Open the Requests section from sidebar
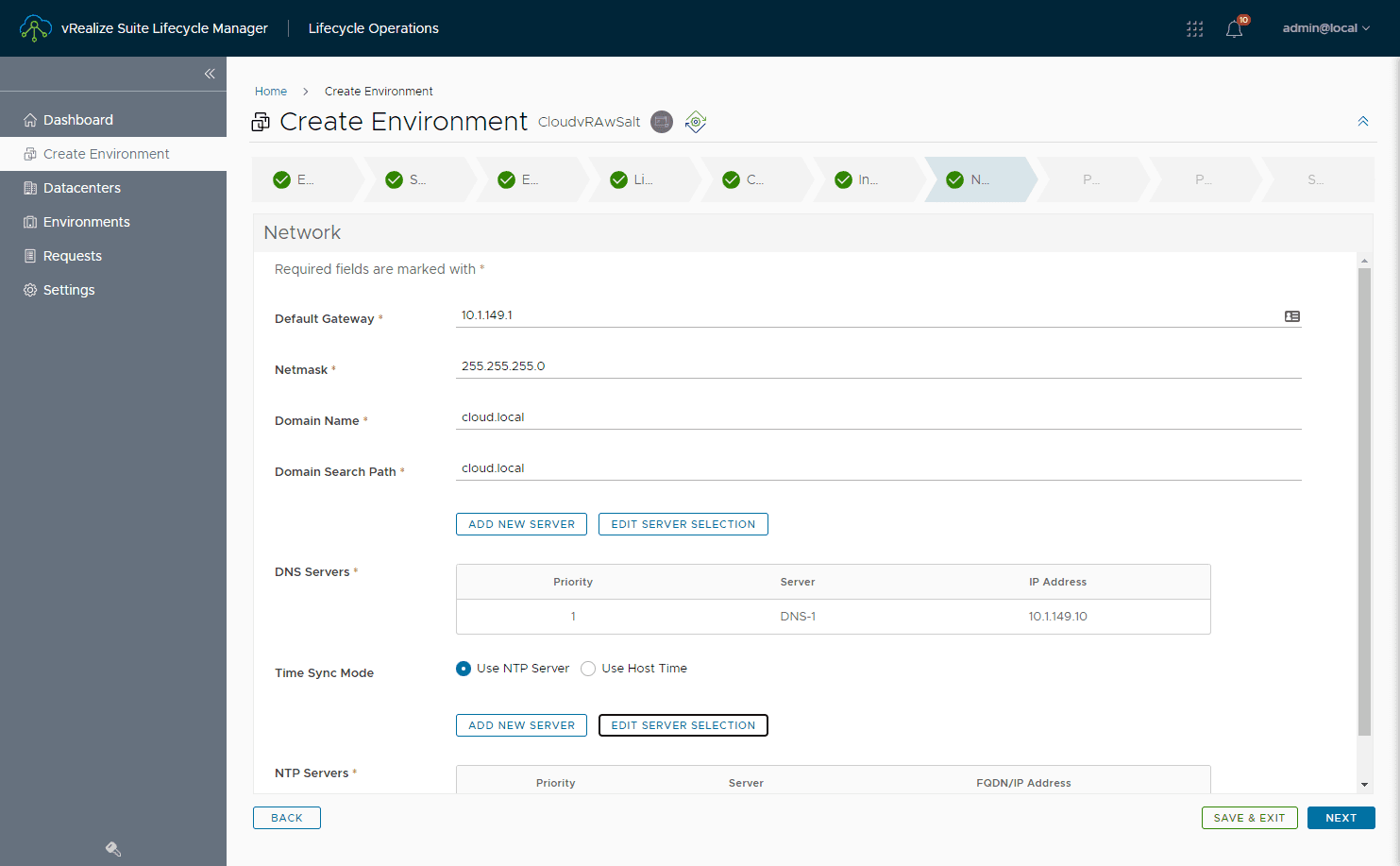Screen dimensions: 1400x866 point(71,255)
